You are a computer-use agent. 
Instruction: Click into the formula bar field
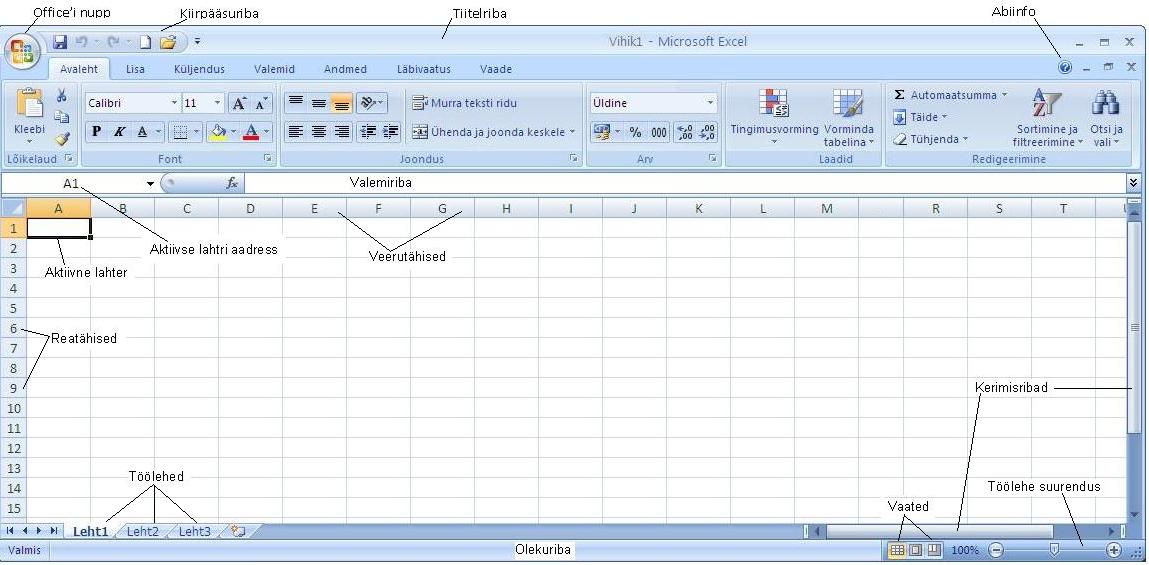click(x=685, y=183)
